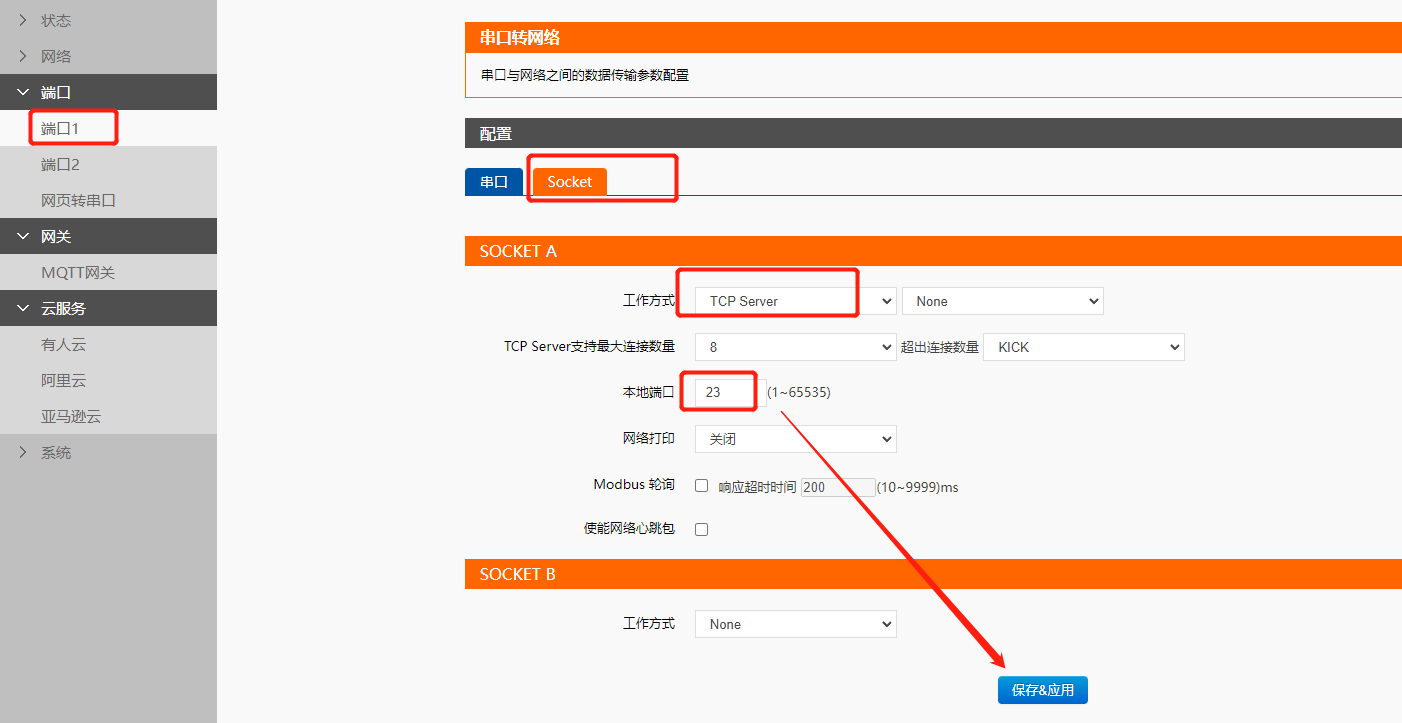Collapse the 端口 sidebar section
Viewport: 1402px width, 723px height.
55,92
